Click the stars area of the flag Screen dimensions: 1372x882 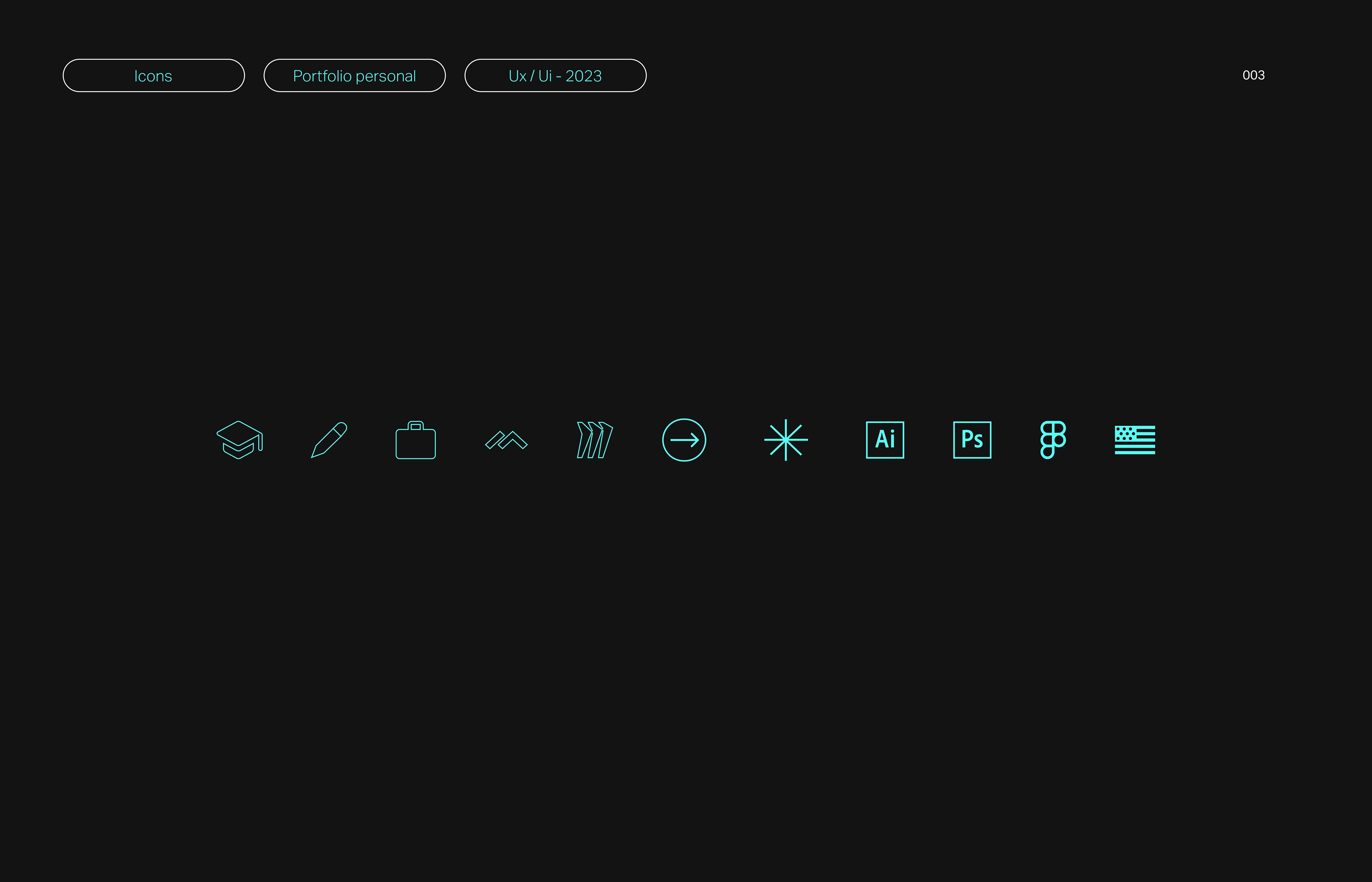pos(1125,433)
